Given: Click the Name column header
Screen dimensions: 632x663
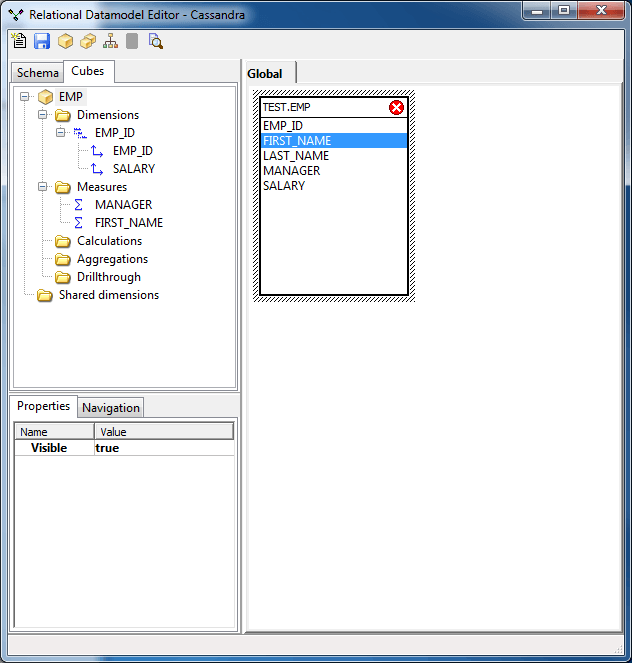Looking at the screenshot, I should point(55,432).
